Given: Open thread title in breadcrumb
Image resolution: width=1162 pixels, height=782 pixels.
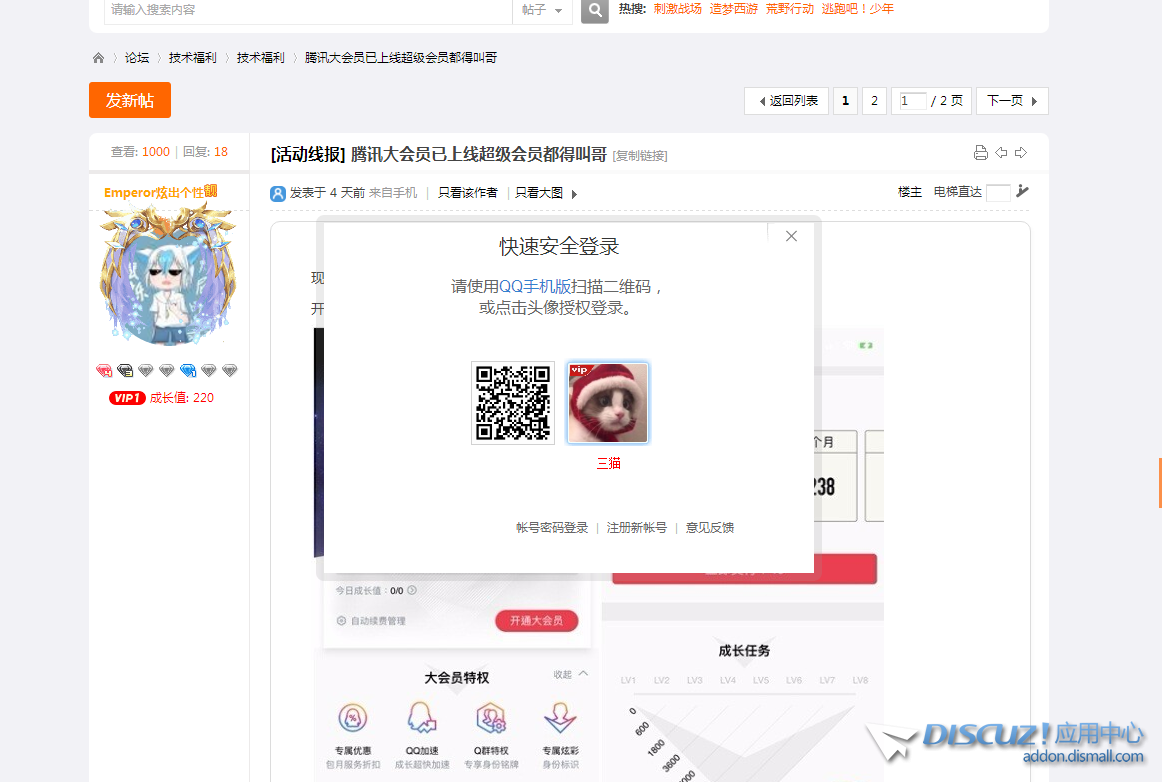Looking at the screenshot, I should (x=401, y=58).
